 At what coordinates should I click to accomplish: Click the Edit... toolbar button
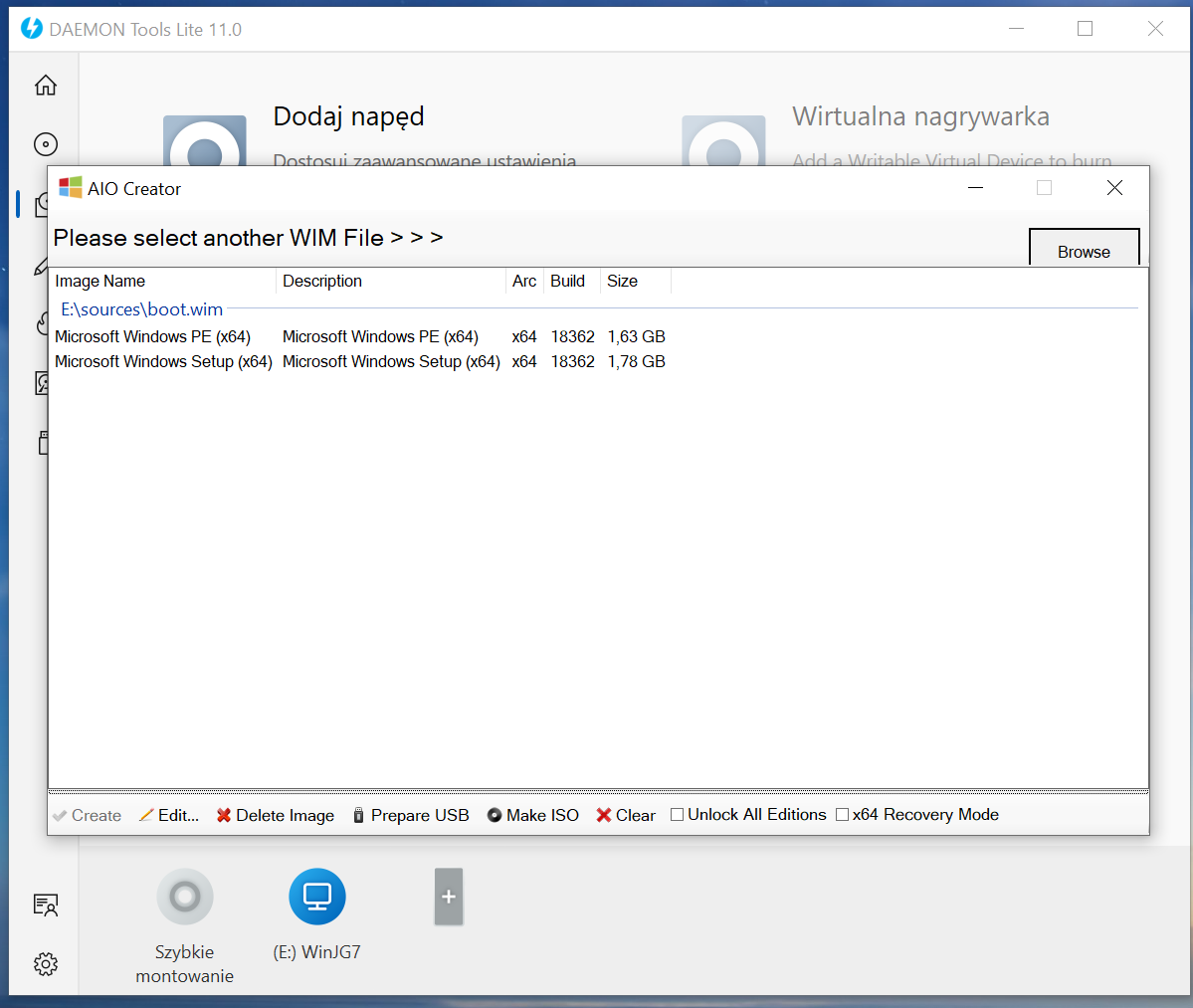(169, 816)
